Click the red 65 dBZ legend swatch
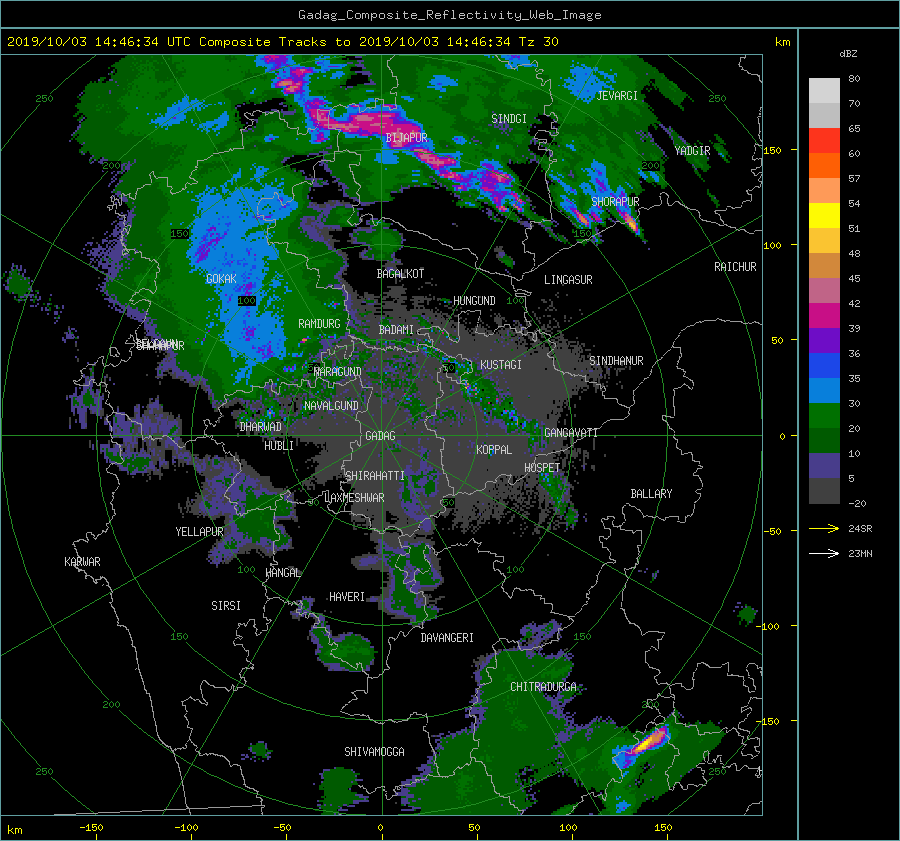This screenshot has width=900, height=841. point(824,141)
